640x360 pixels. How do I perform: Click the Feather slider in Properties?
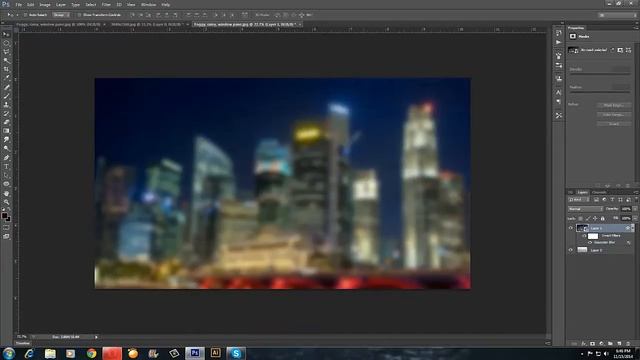(600, 92)
